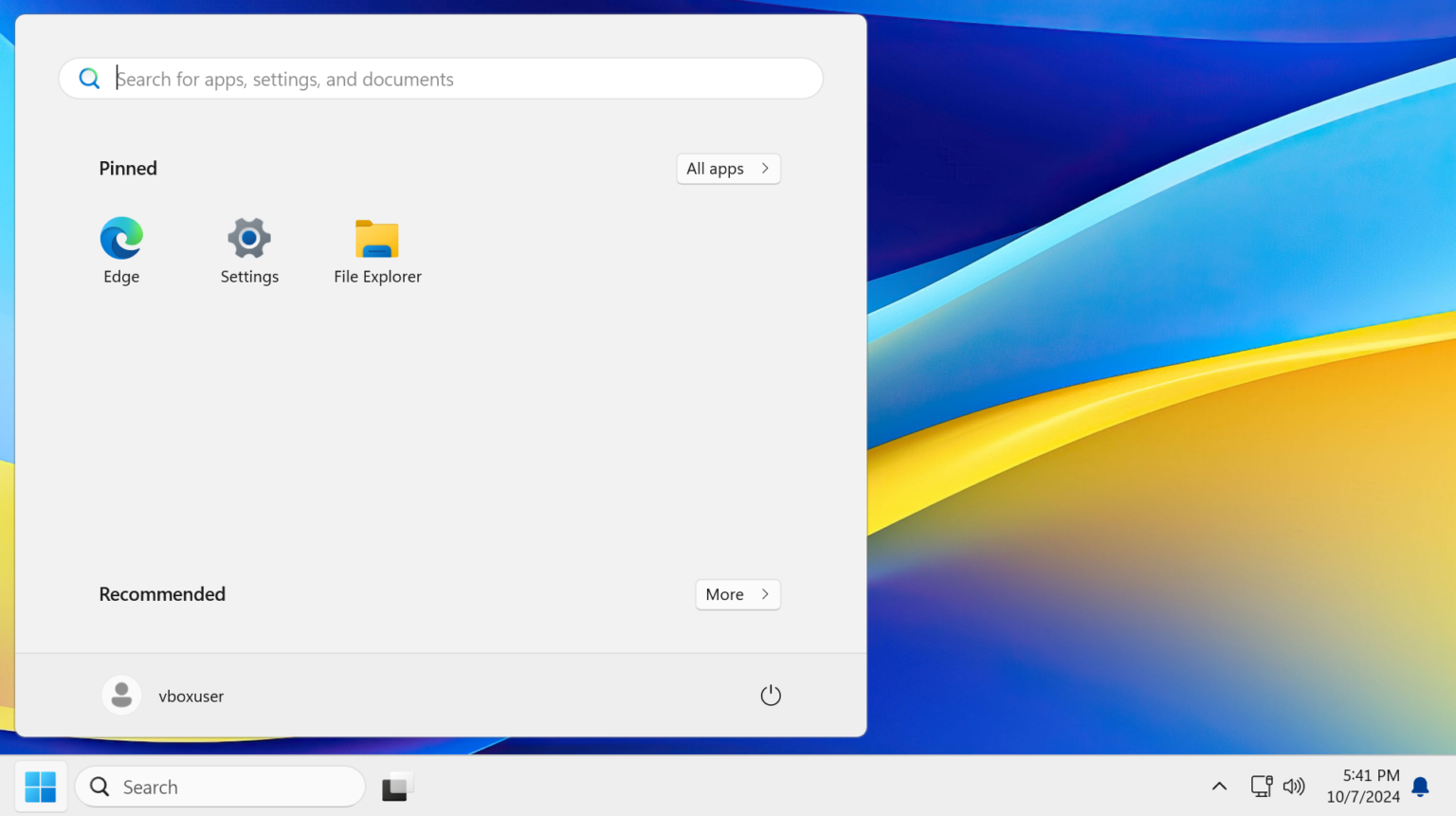Click the All apps chevron arrow
The height and width of the screenshot is (816, 1456).
click(x=764, y=168)
